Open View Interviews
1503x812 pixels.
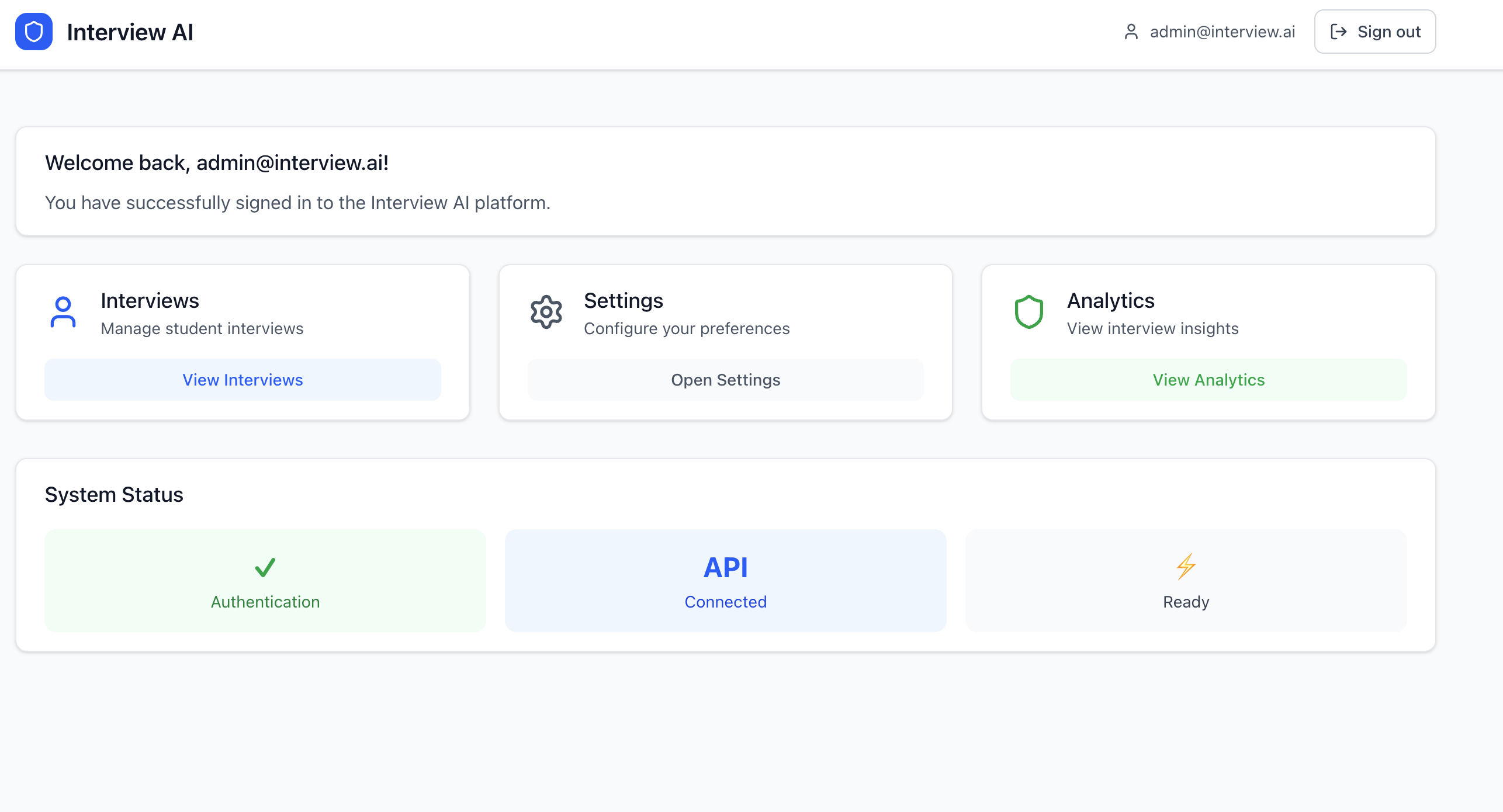[x=242, y=380]
